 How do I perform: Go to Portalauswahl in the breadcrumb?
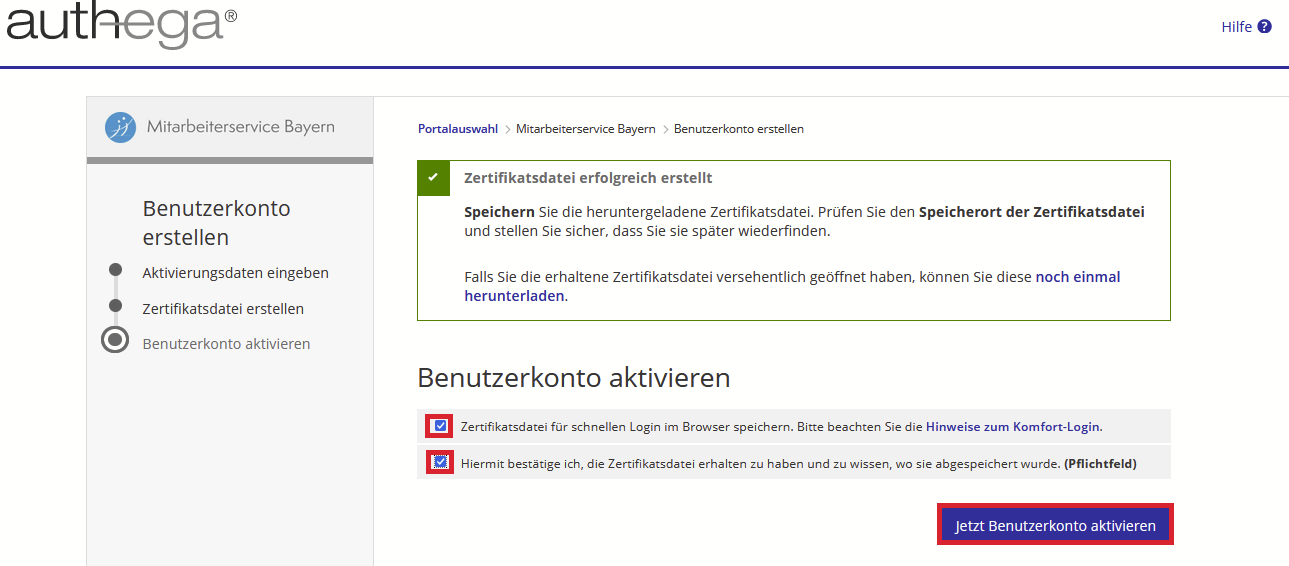click(x=457, y=129)
